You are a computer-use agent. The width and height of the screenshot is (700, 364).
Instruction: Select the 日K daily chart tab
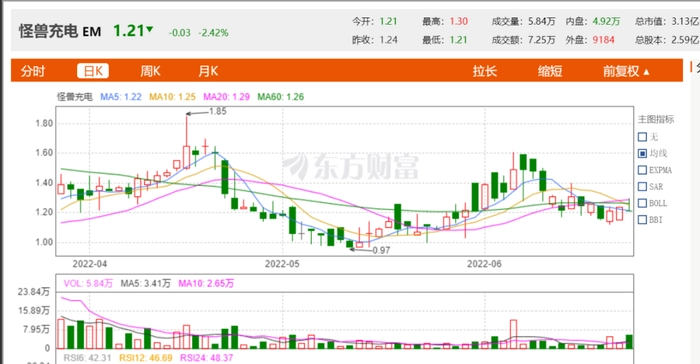pyautogui.click(x=93, y=71)
